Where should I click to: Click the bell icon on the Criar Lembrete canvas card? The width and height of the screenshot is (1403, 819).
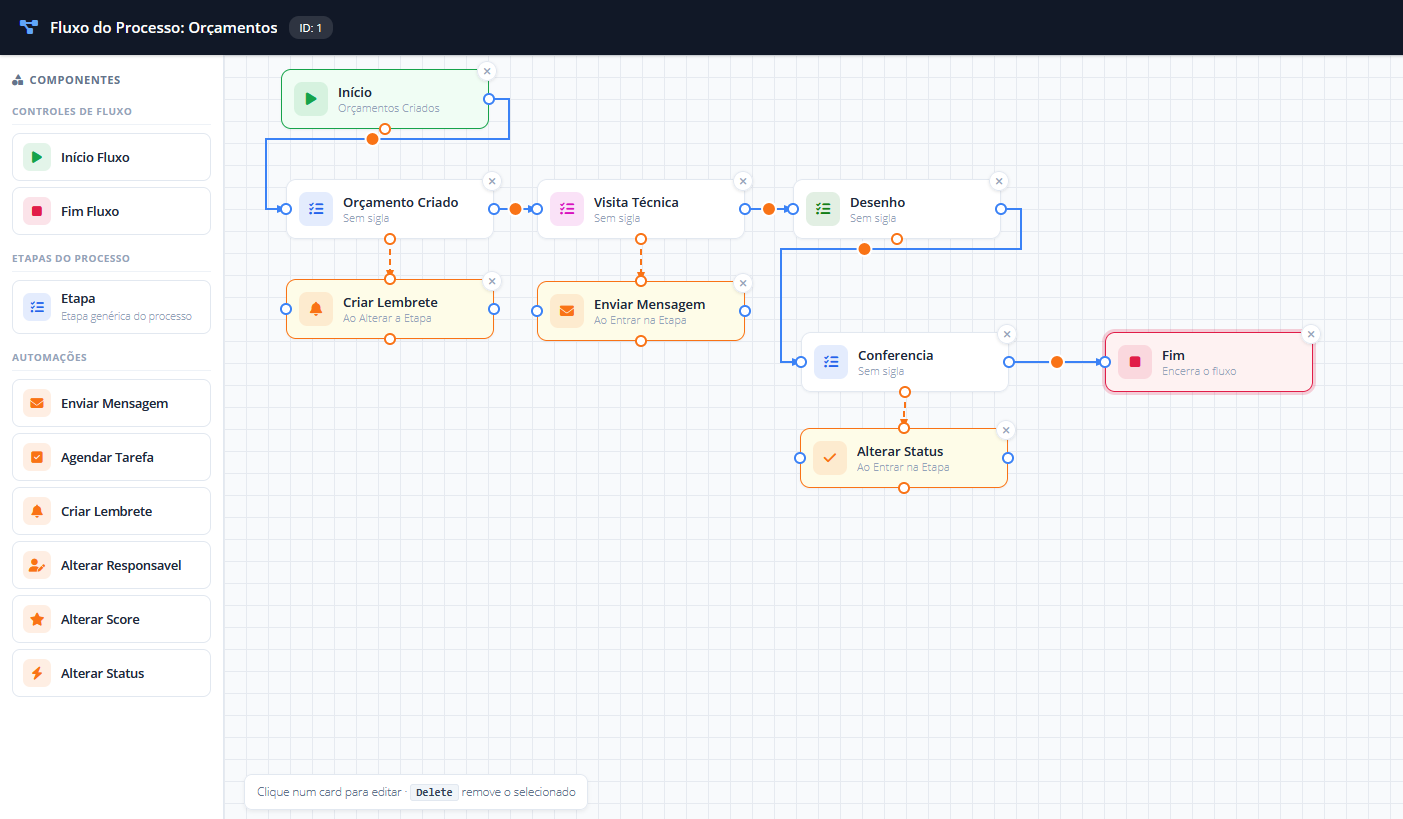point(316,309)
